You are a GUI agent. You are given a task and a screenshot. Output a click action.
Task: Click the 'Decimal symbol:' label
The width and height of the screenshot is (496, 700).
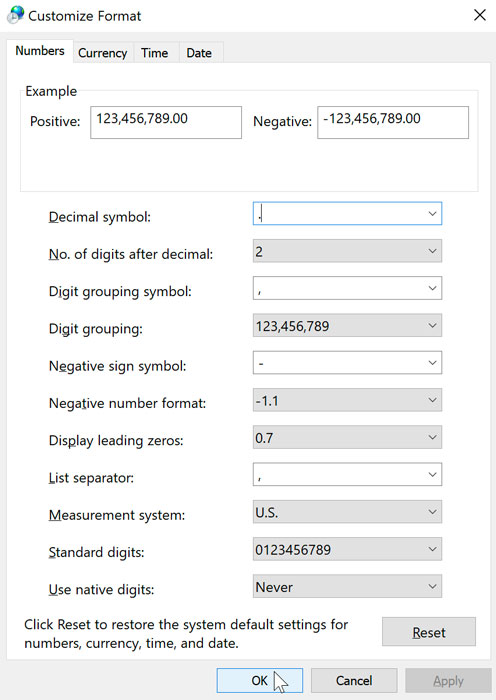[x=100, y=217]
